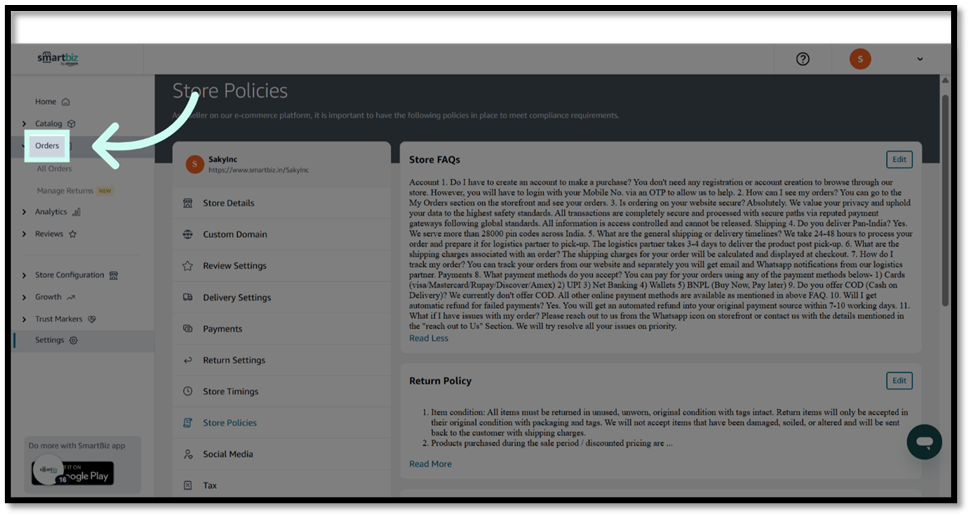Click the Review Settings star icon

[x=188, y=266]
